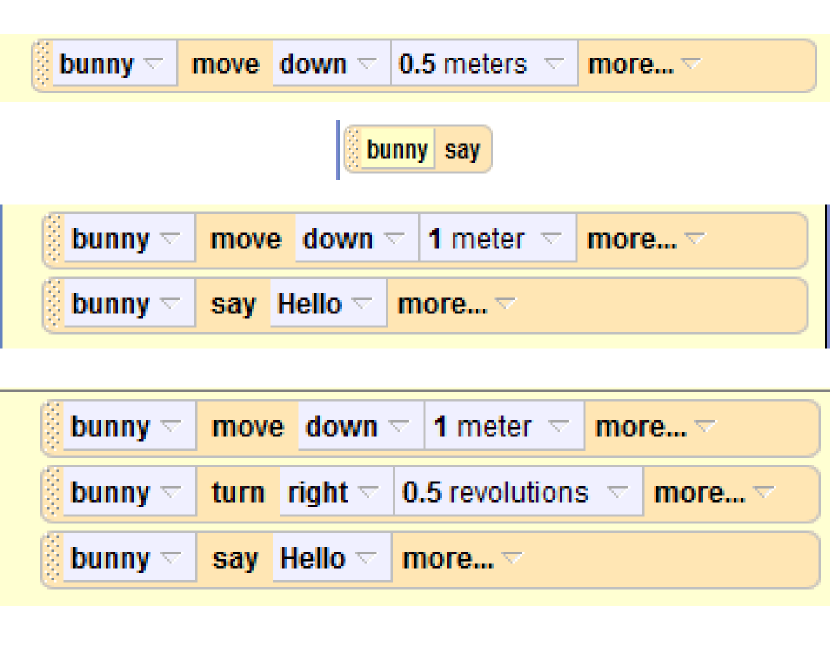Click the word move in the 0.5 meters row
Viewport: 830px width, 664px height.
pos(225,65)
